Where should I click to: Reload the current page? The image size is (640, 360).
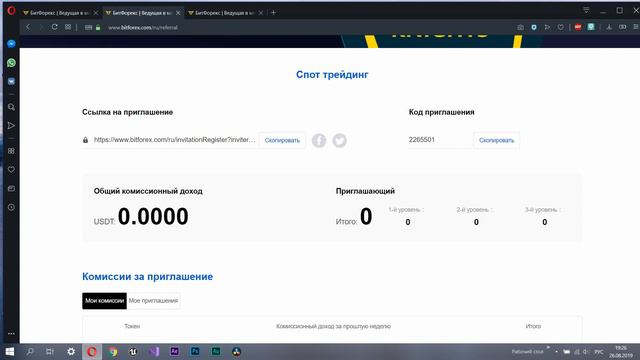tap(54, 27)
